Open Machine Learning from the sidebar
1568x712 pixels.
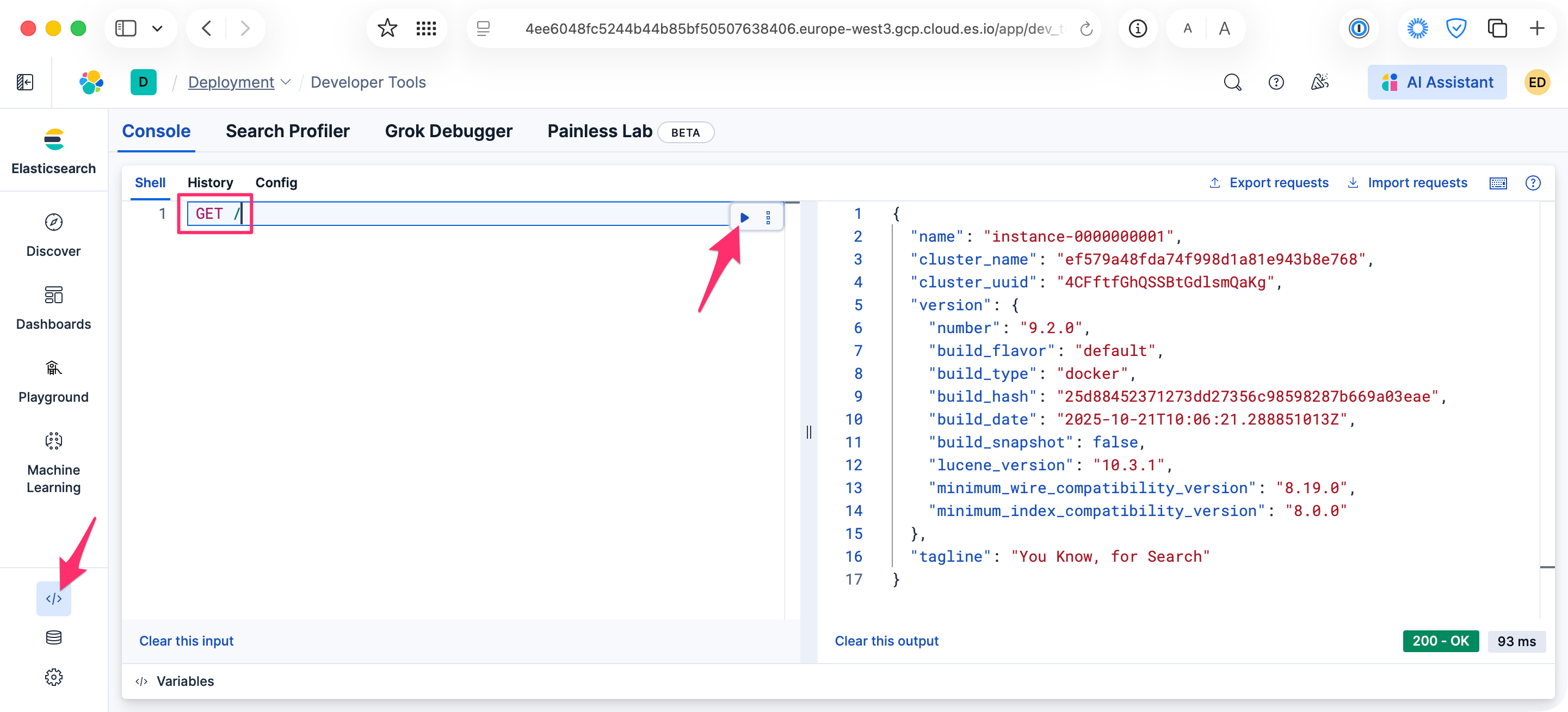pos(53,463)
